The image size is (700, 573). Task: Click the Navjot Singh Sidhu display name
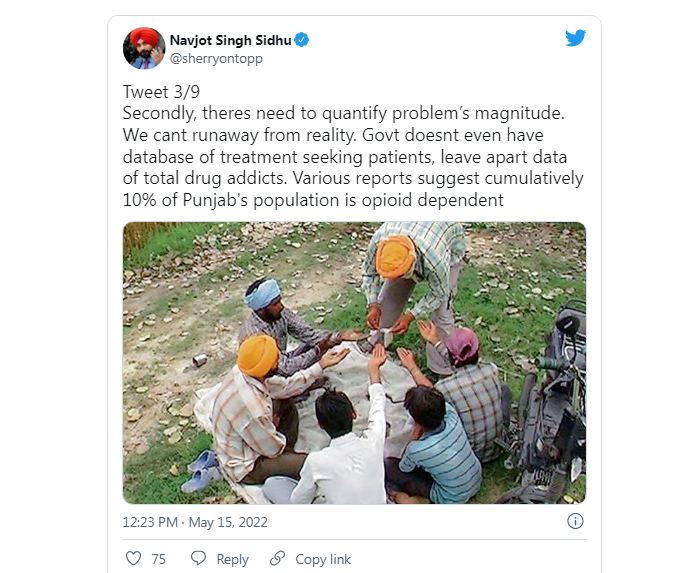point(230,40)
